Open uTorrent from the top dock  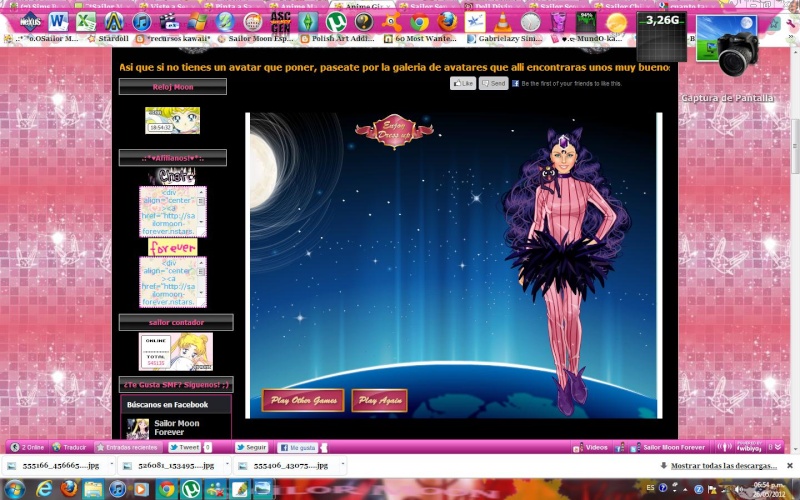[336, 22]
